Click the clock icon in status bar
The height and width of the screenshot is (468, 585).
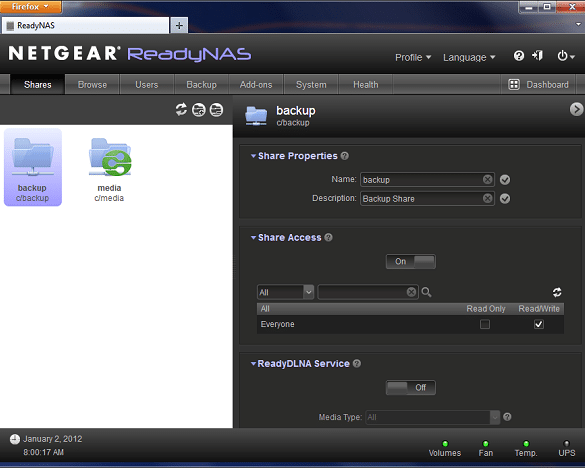click(x=15, y=439)
